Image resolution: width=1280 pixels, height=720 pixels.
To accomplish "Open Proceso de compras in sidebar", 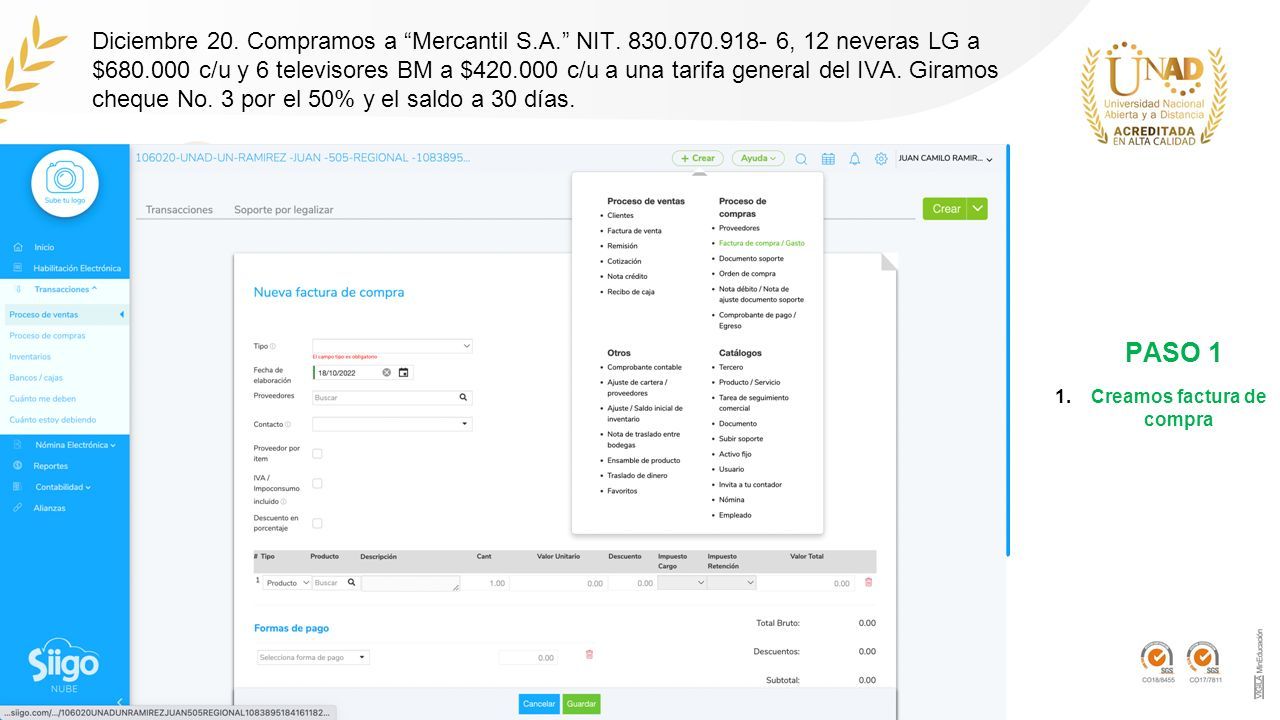I will click(47, 336).
